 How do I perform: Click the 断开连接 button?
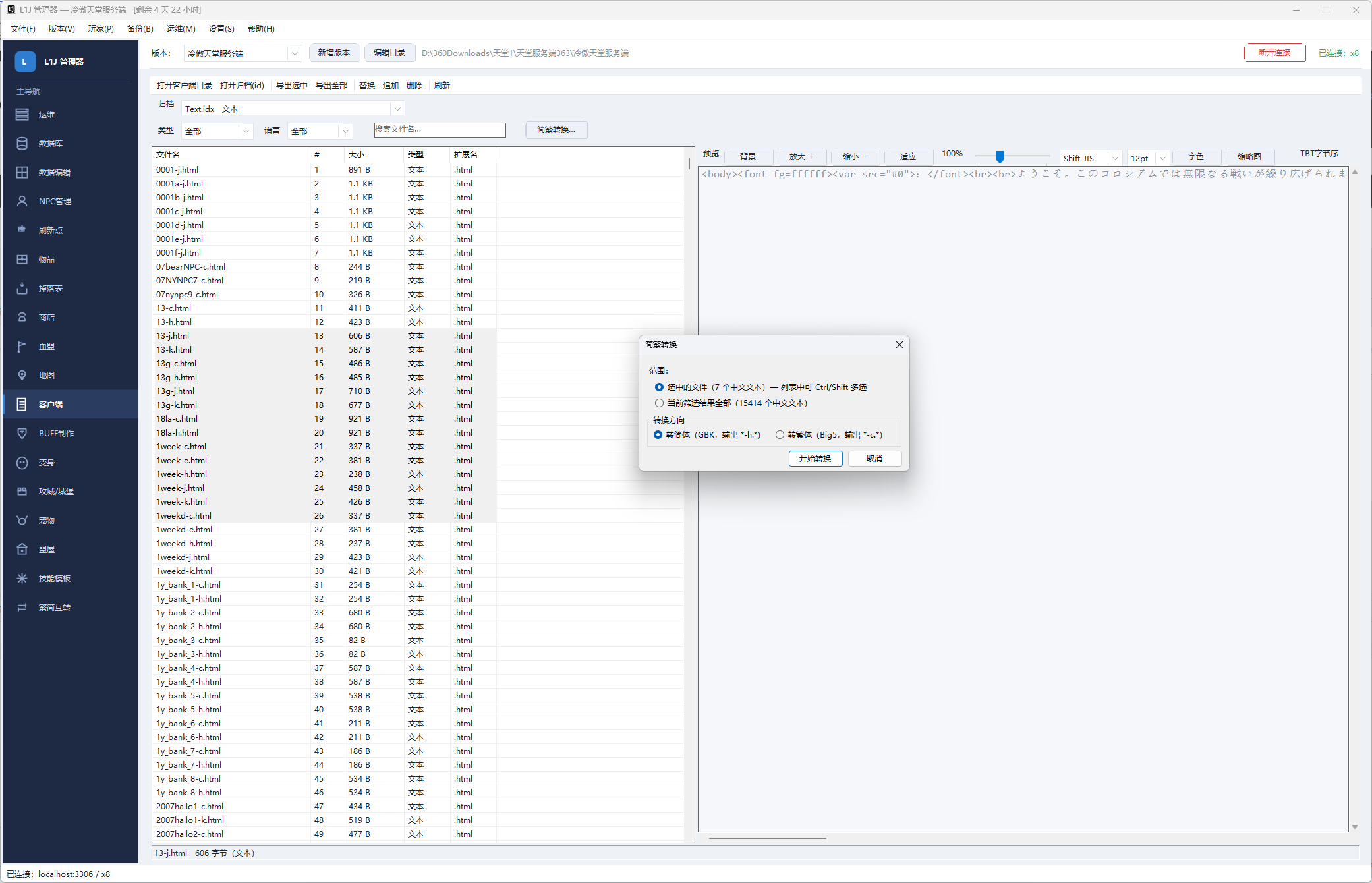[1274, 53]
